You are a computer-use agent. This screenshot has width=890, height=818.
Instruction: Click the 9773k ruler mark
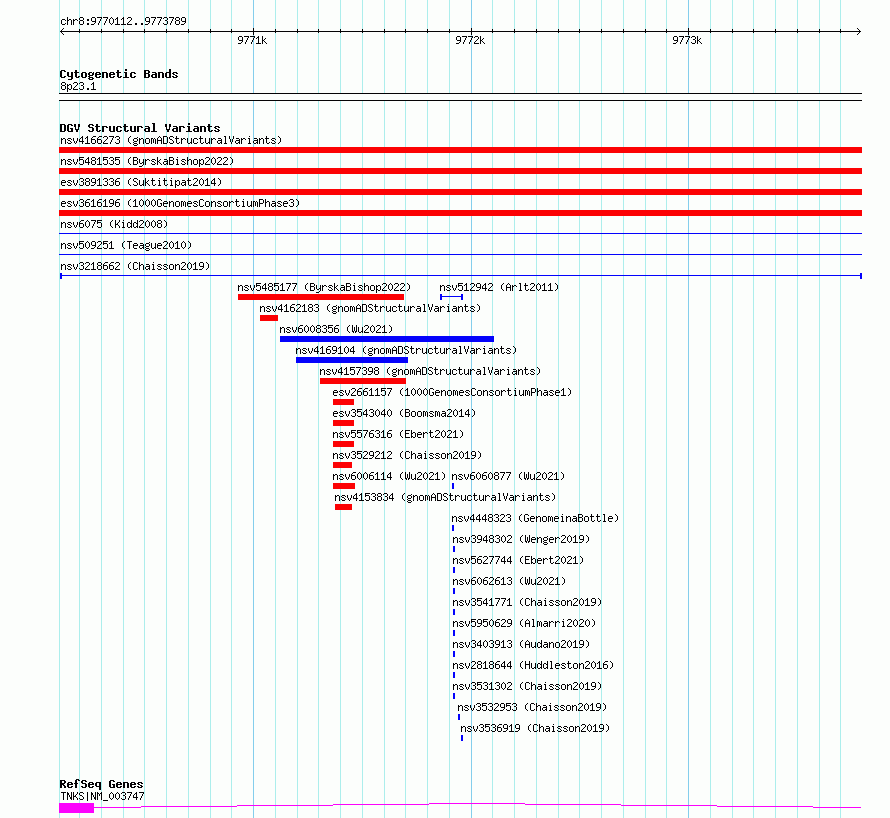point(687,40)
